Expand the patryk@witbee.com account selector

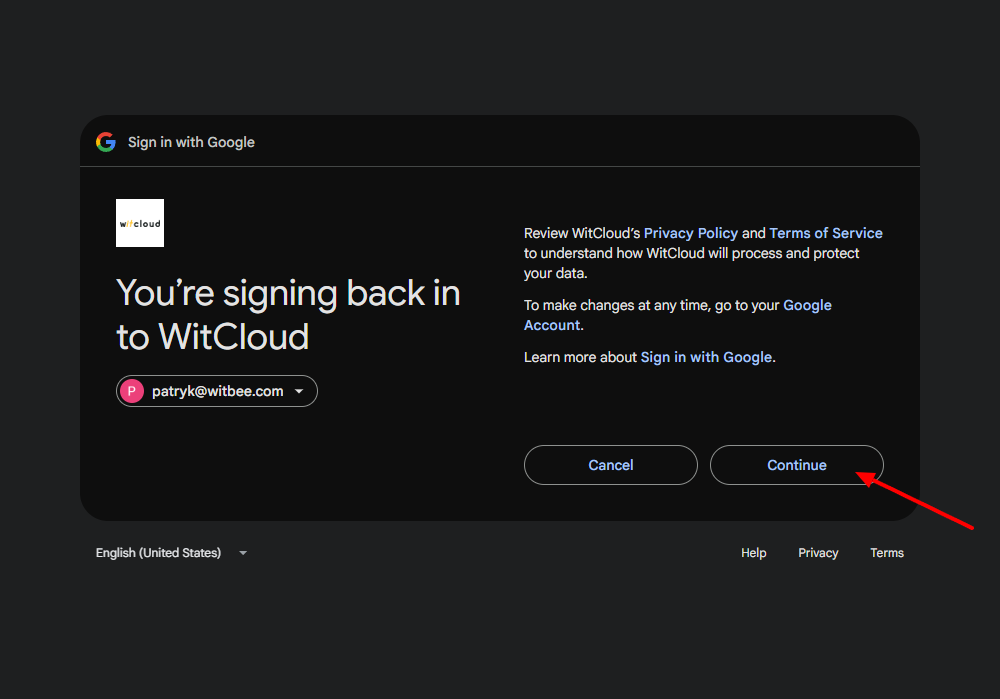(x=217, y=391)
